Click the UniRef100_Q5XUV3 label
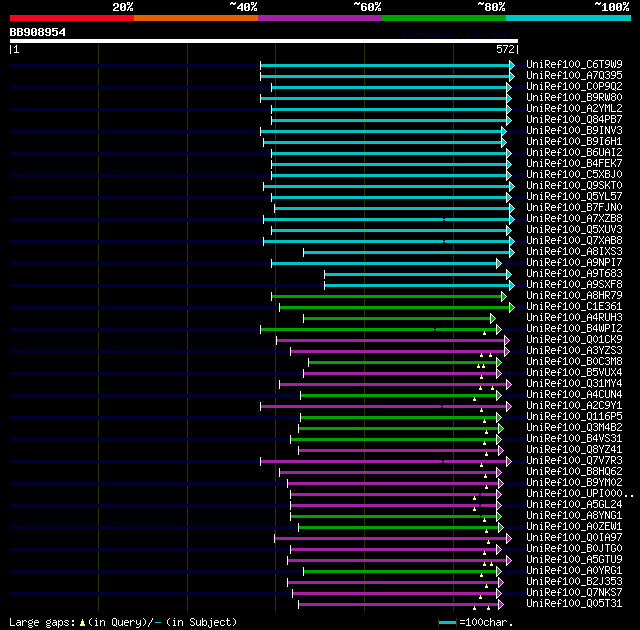 pyautogui.click(x=574, y=230)
